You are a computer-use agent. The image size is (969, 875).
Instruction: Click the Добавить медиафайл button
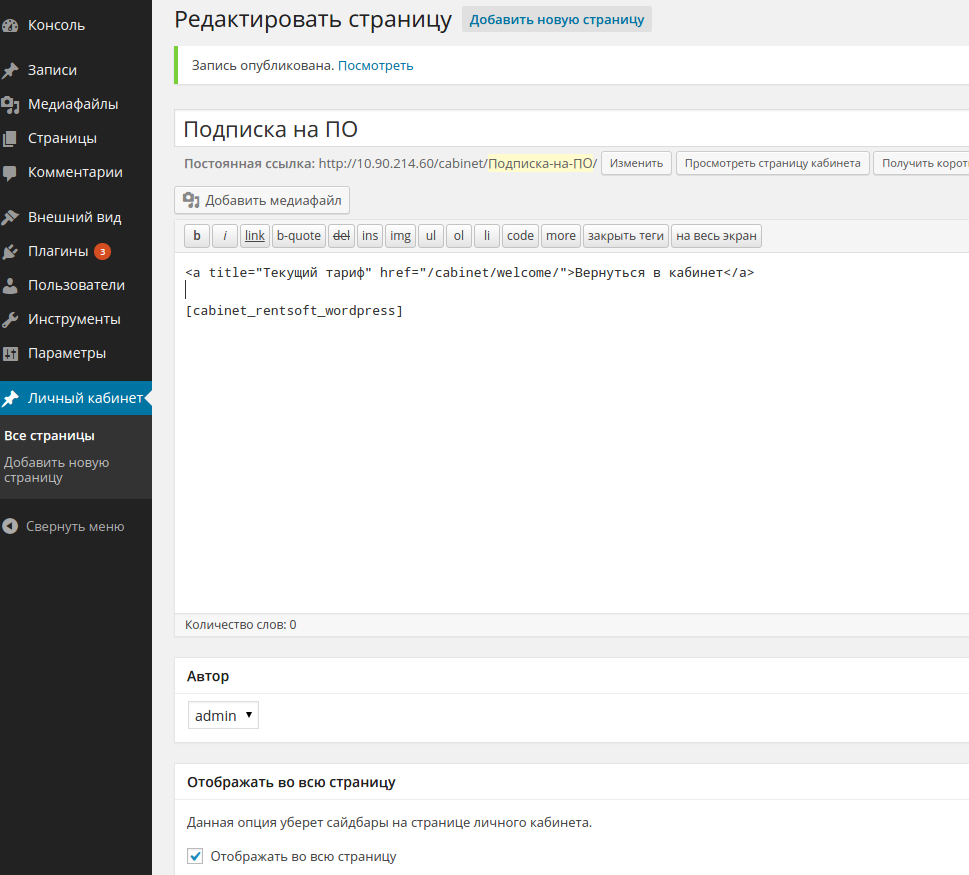[262, 200]
